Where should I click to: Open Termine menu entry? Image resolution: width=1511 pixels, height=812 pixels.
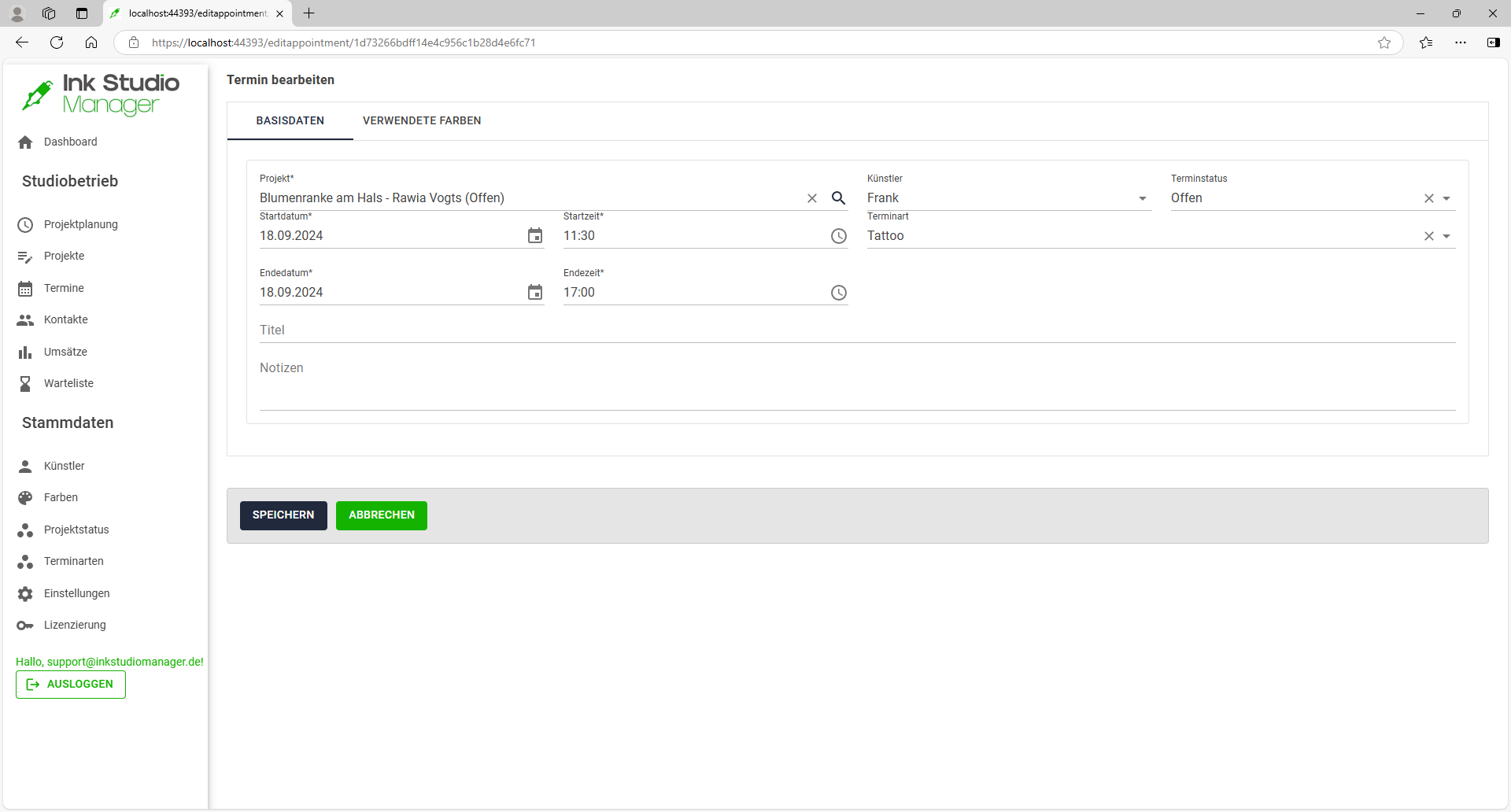click(x=64, y=289)
